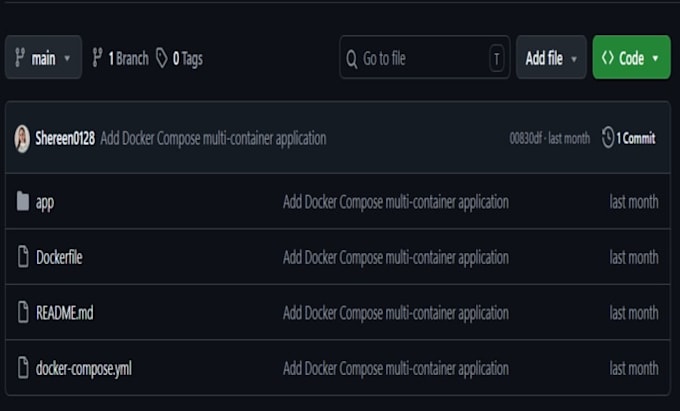Click the Shereen0128 avatar thumbnail
The width and height of the screenshot is (680, 411).
(x=22, y=139)
